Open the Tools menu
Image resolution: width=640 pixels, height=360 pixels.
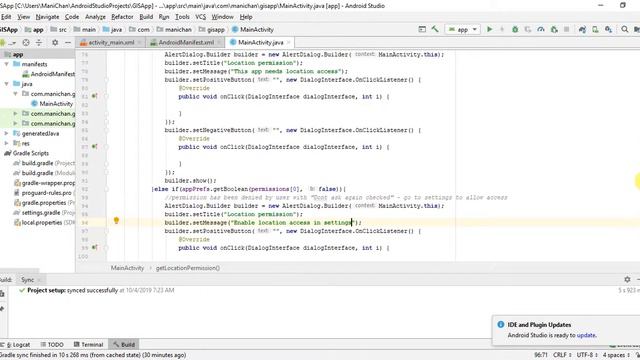[x=182, y=17]
